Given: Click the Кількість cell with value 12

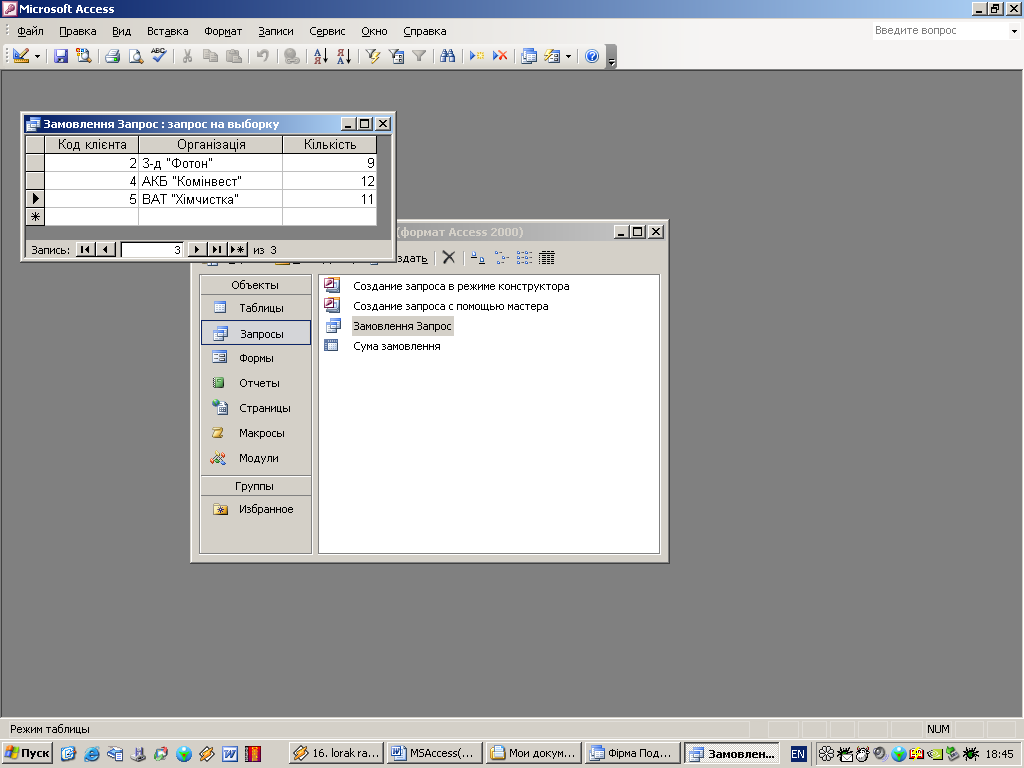Looking at the screenshot, I should (330, 181).
